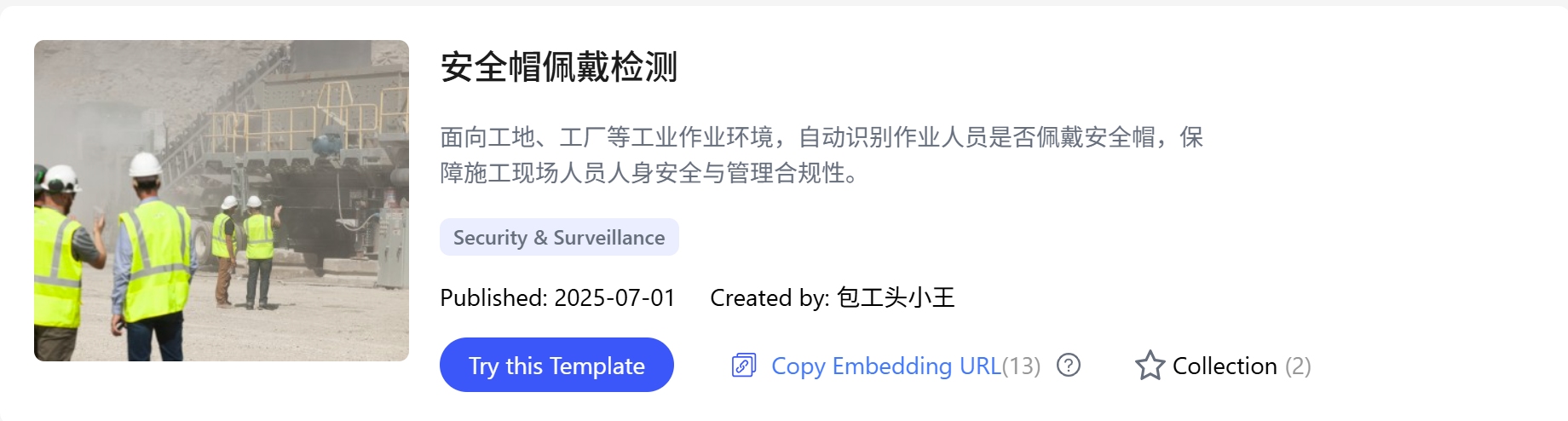
Task: Click the copy icon beside Copy Embedding URL
Action: point(744,366)
